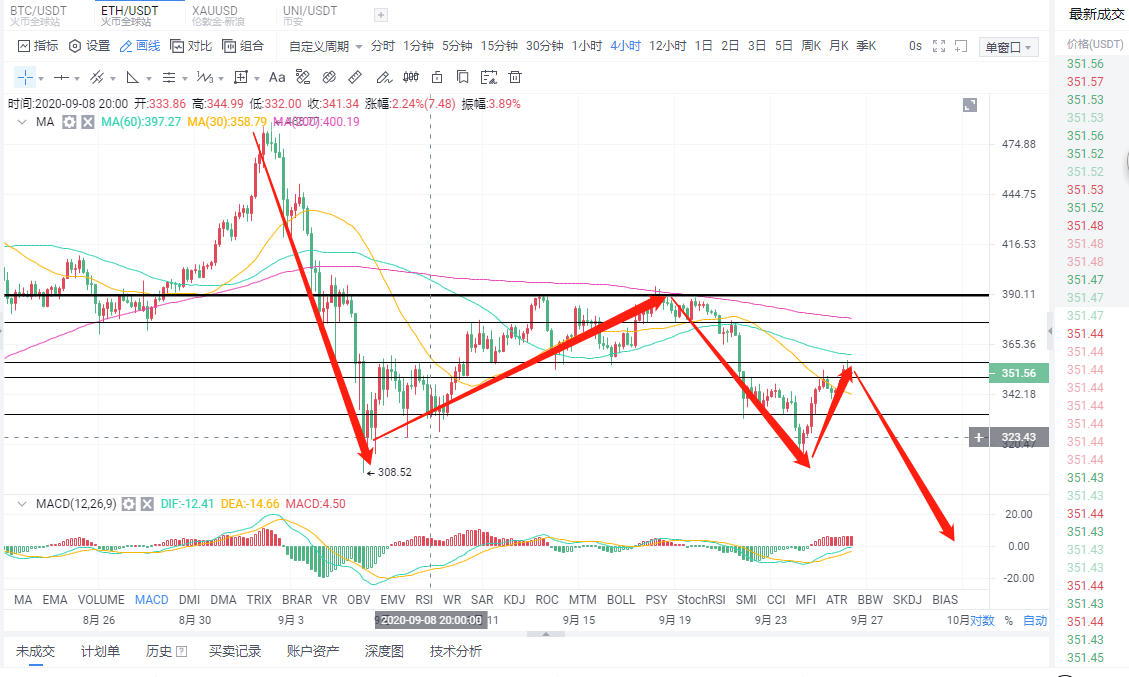Collapse the MA indicator chevron

coord(22,122)
